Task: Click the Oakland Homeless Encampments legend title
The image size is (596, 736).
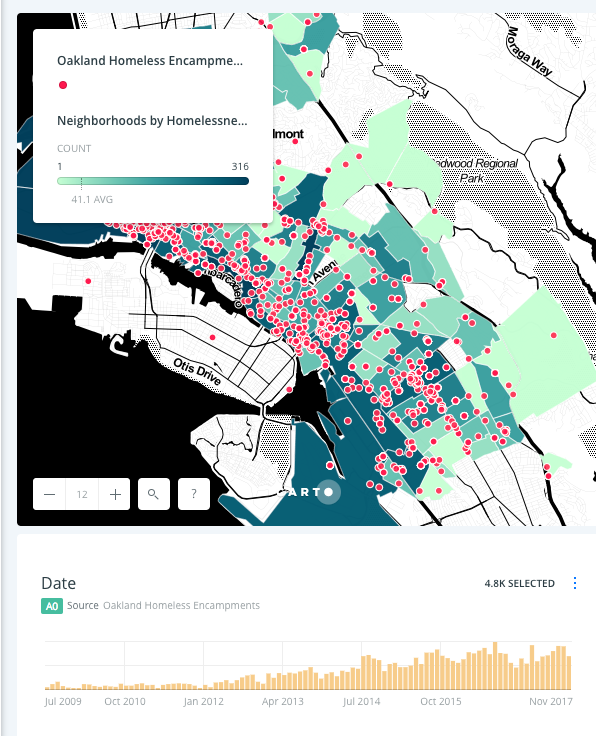Action: tap(150, 61)
